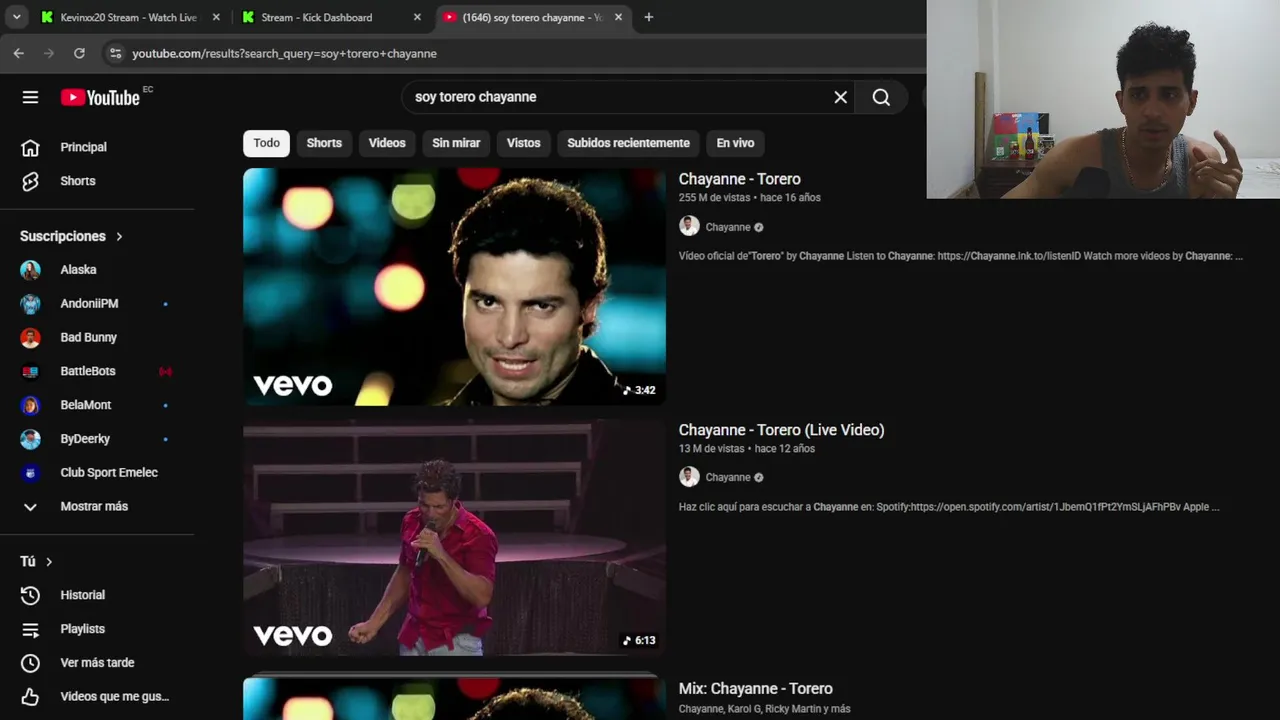
Task: Click the Chayanne Torero 3:42 thumbnail
Action: point(454,287)
